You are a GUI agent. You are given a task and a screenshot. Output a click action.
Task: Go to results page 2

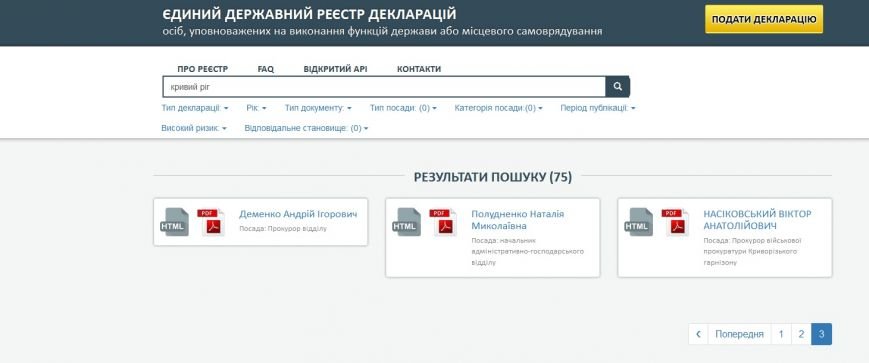coord(801,334)
